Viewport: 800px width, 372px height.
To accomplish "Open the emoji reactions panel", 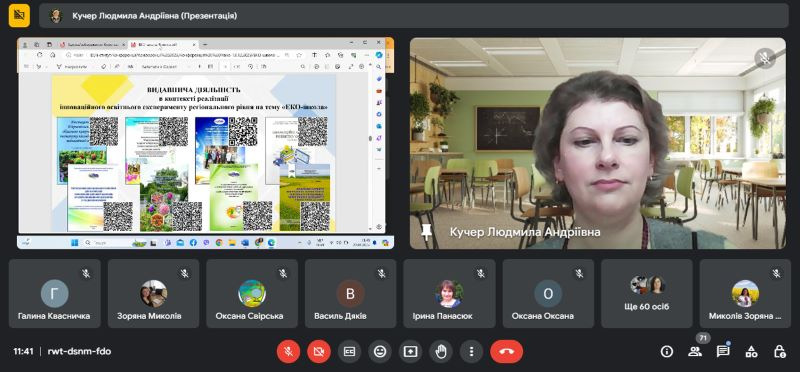I will click(380, 352).
